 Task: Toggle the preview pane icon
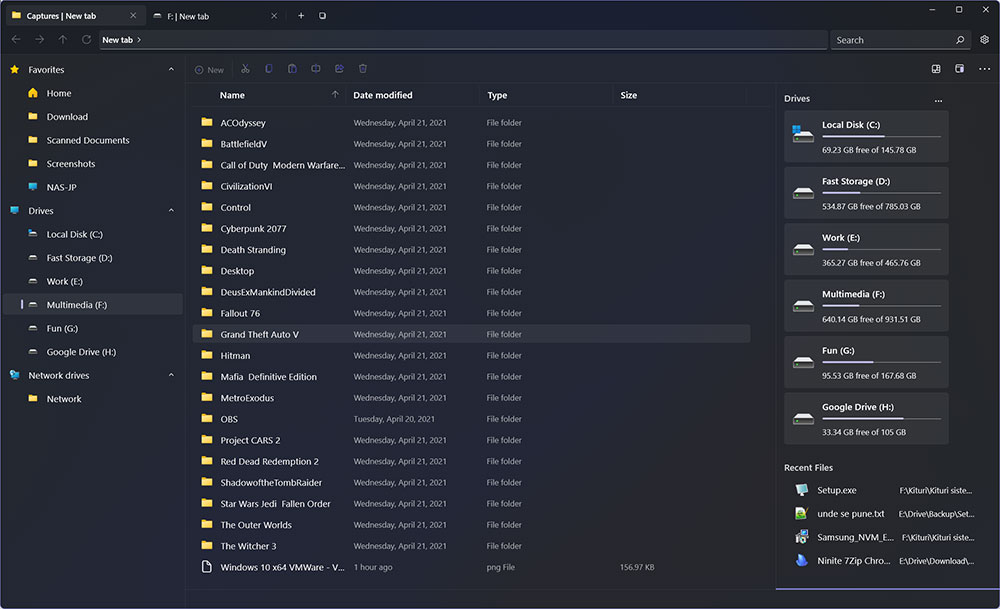pyautogui.click(x=959, y=69)
